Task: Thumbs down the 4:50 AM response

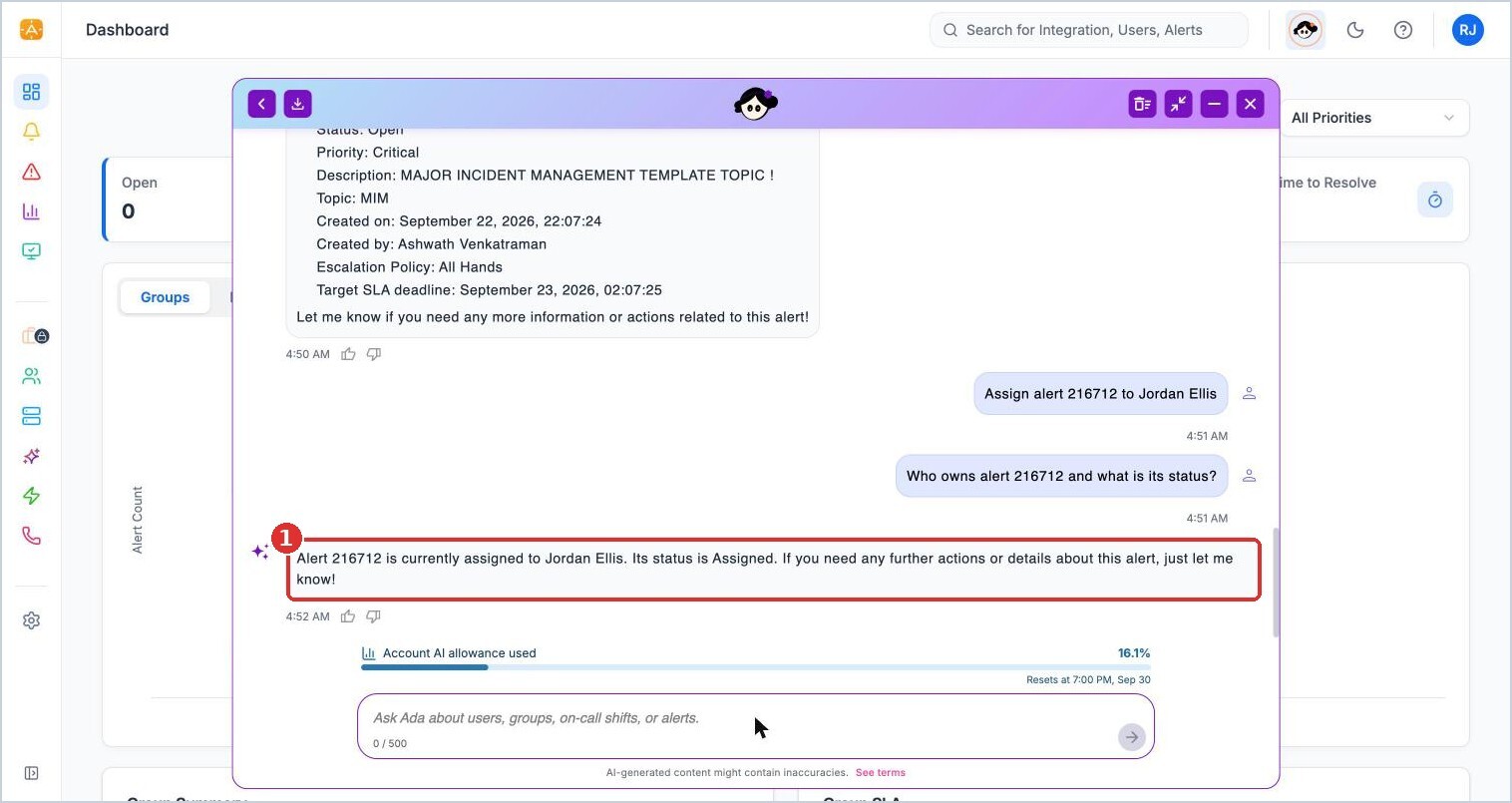Action: tap(374, 354)
